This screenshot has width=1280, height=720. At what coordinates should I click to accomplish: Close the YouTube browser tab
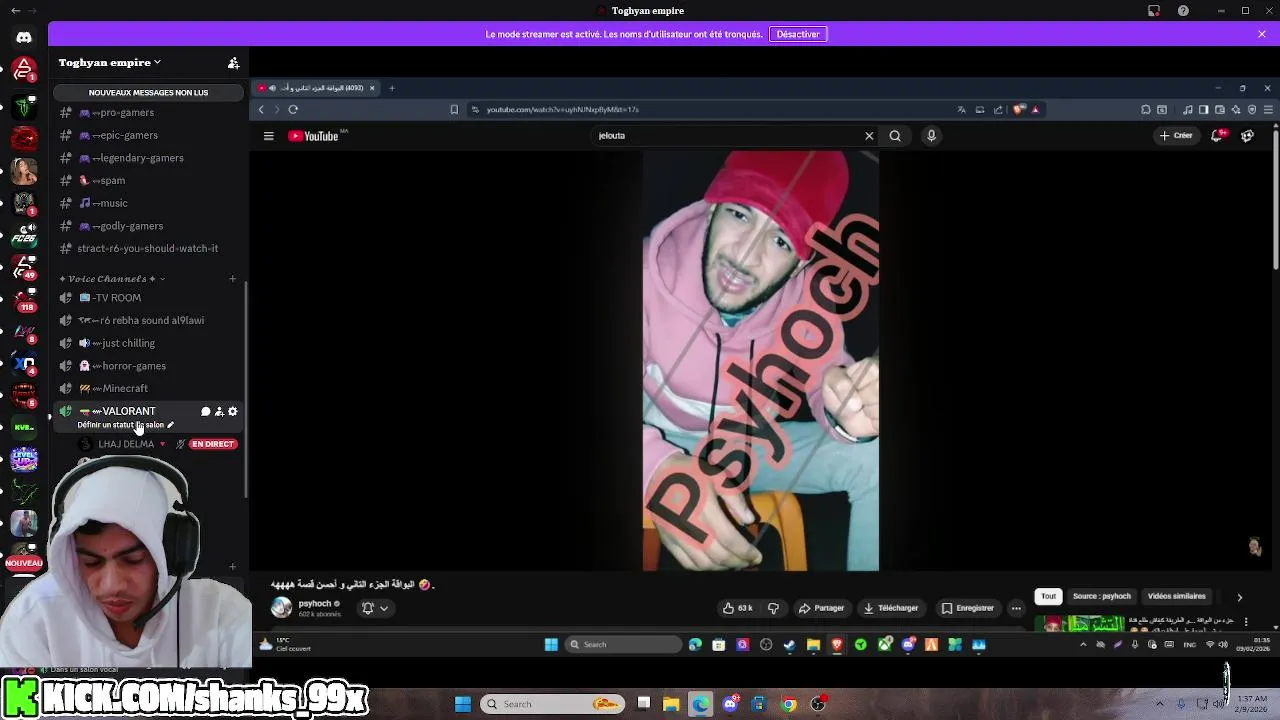(372, 88)
